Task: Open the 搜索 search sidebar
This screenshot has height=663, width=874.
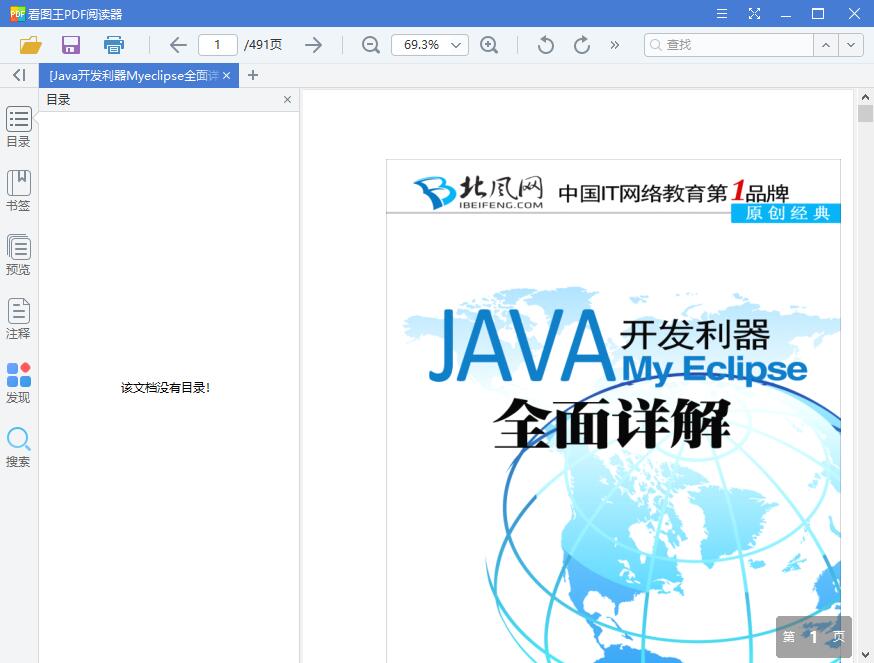Action: tap(18, 447)
